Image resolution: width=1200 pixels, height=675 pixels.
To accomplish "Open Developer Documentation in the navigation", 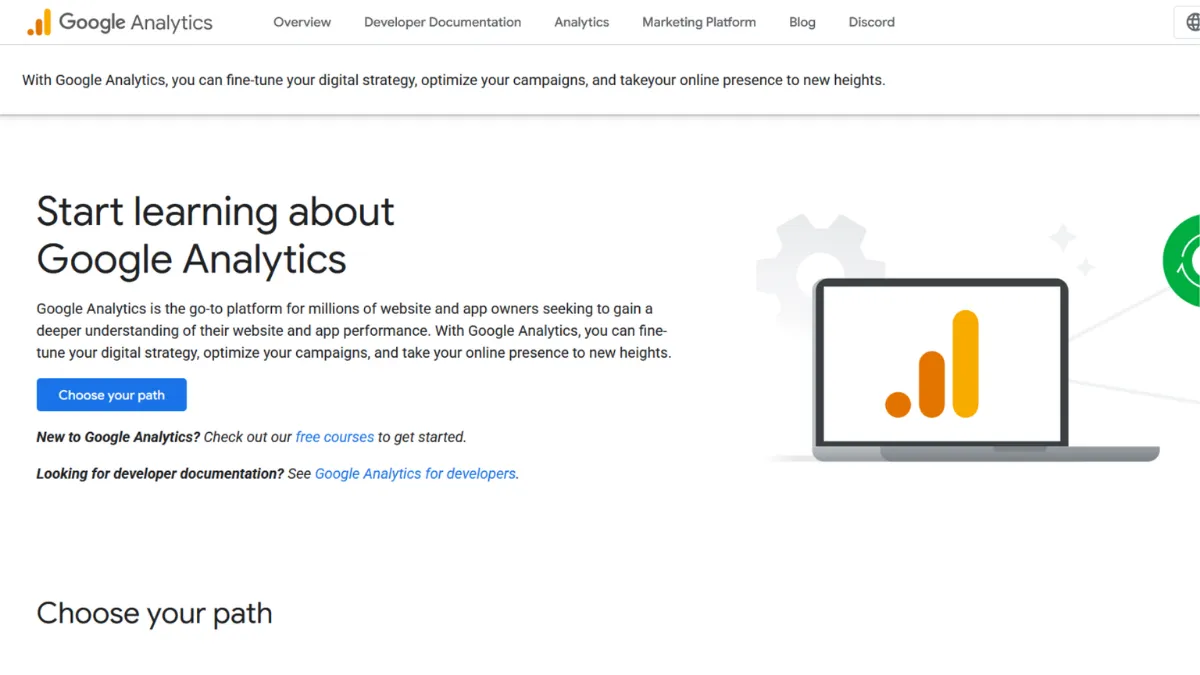I will point(443,22).
